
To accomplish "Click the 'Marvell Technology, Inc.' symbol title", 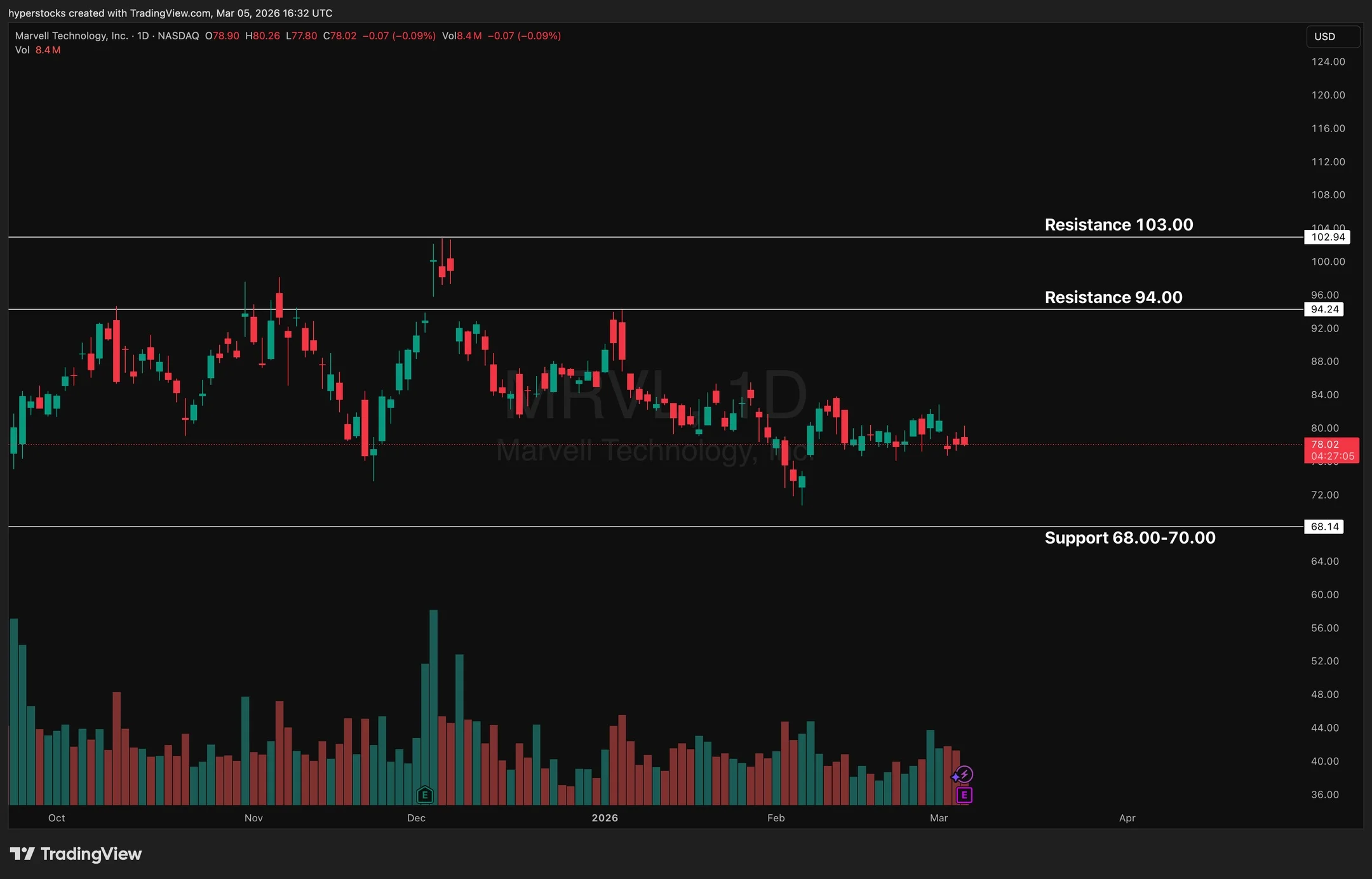I will point(71,36).
